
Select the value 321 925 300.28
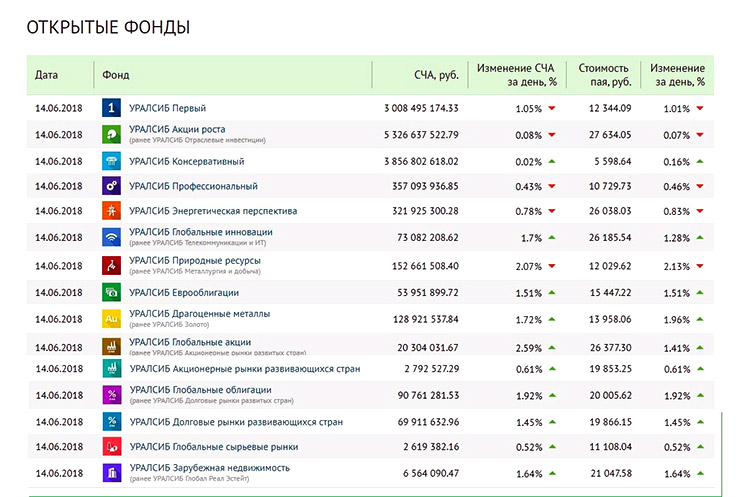425,211
